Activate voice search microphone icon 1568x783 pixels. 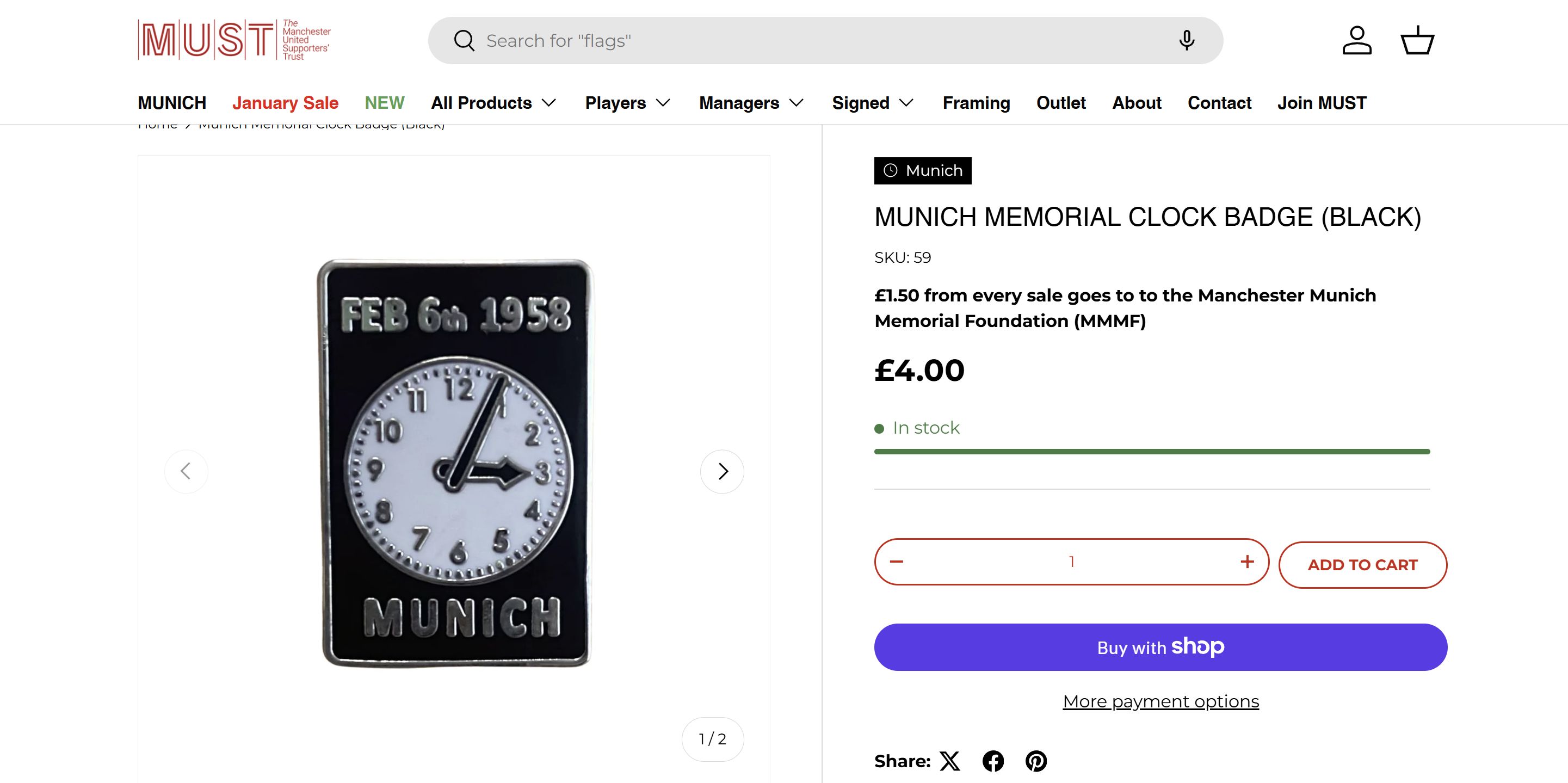(1187, 41)
